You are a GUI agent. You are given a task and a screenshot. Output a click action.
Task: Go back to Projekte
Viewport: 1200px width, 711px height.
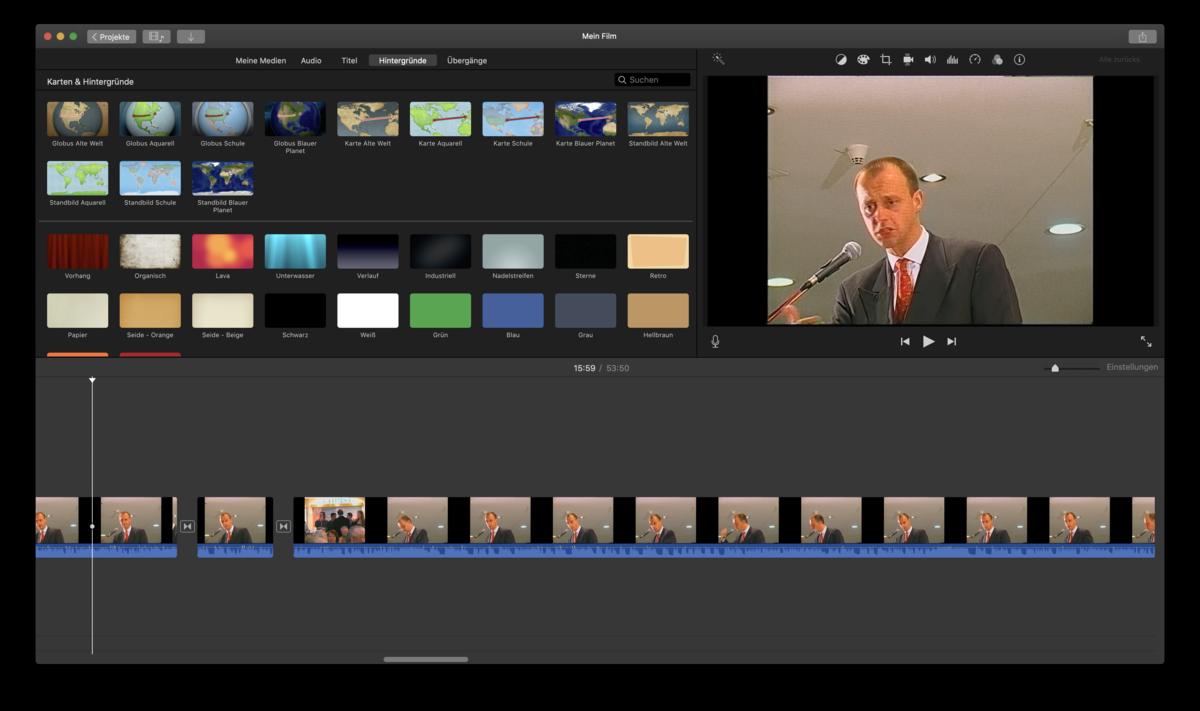112,37
